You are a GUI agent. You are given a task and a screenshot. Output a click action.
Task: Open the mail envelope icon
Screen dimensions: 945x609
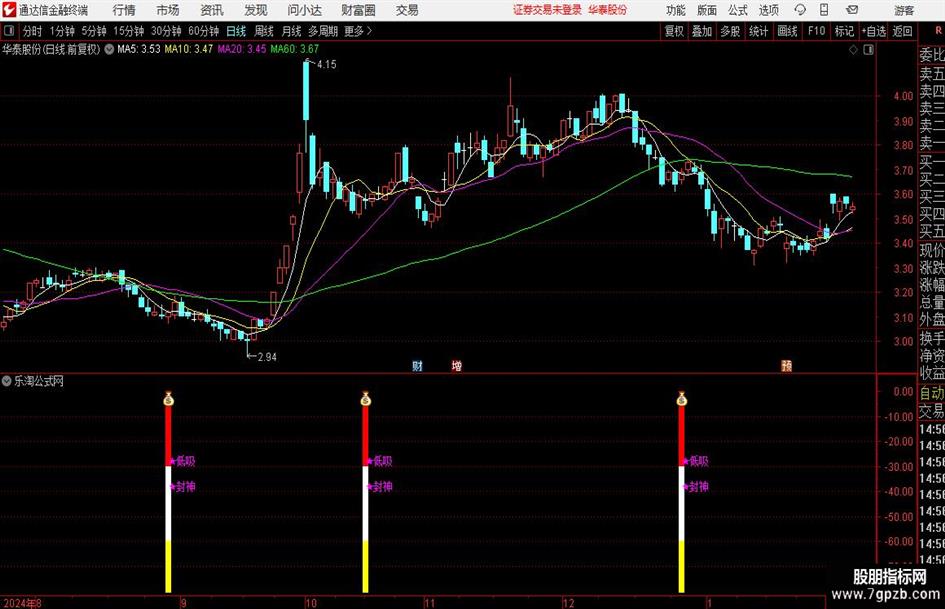[852, 10]
